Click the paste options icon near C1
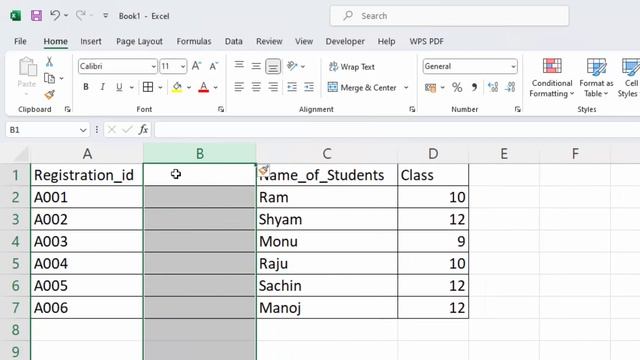 pyautogui.click(x=264, y=170)
